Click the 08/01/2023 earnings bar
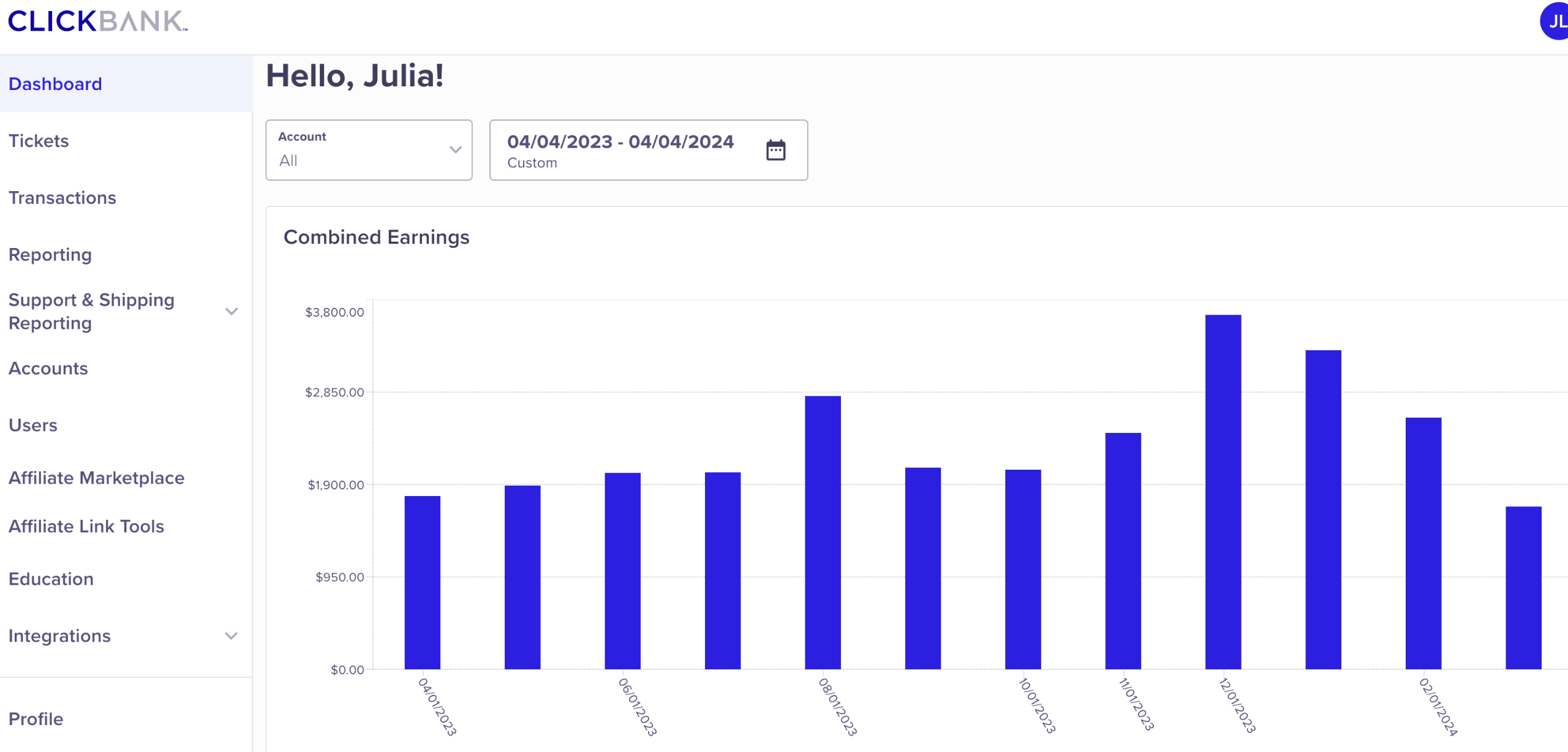The width and height of the screenshot is (1568, 752). [823, 532]
